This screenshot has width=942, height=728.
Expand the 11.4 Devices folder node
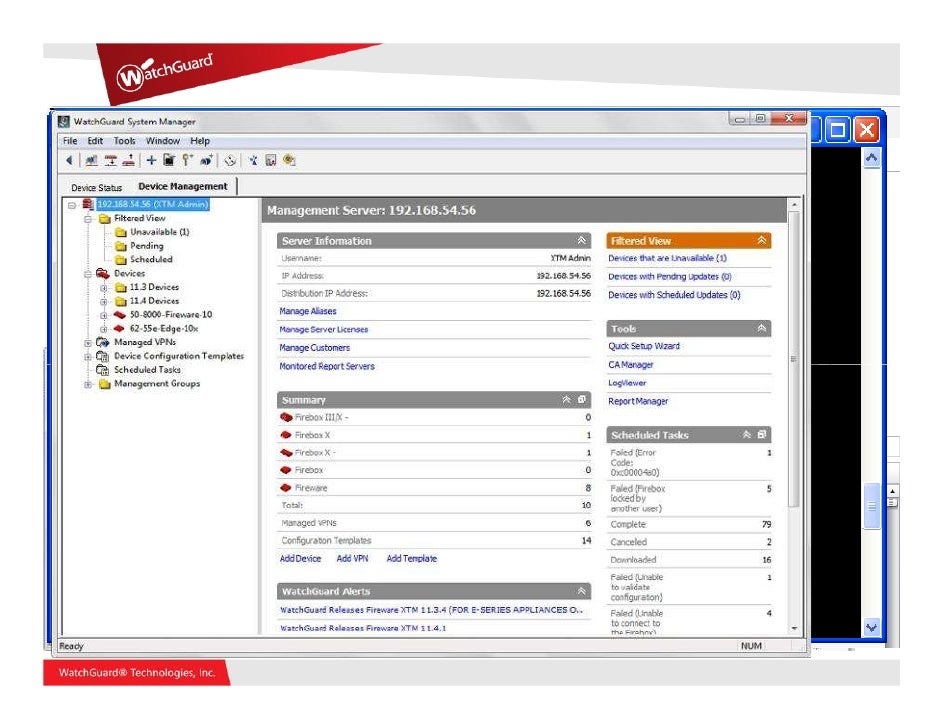(x=104, y=302)
